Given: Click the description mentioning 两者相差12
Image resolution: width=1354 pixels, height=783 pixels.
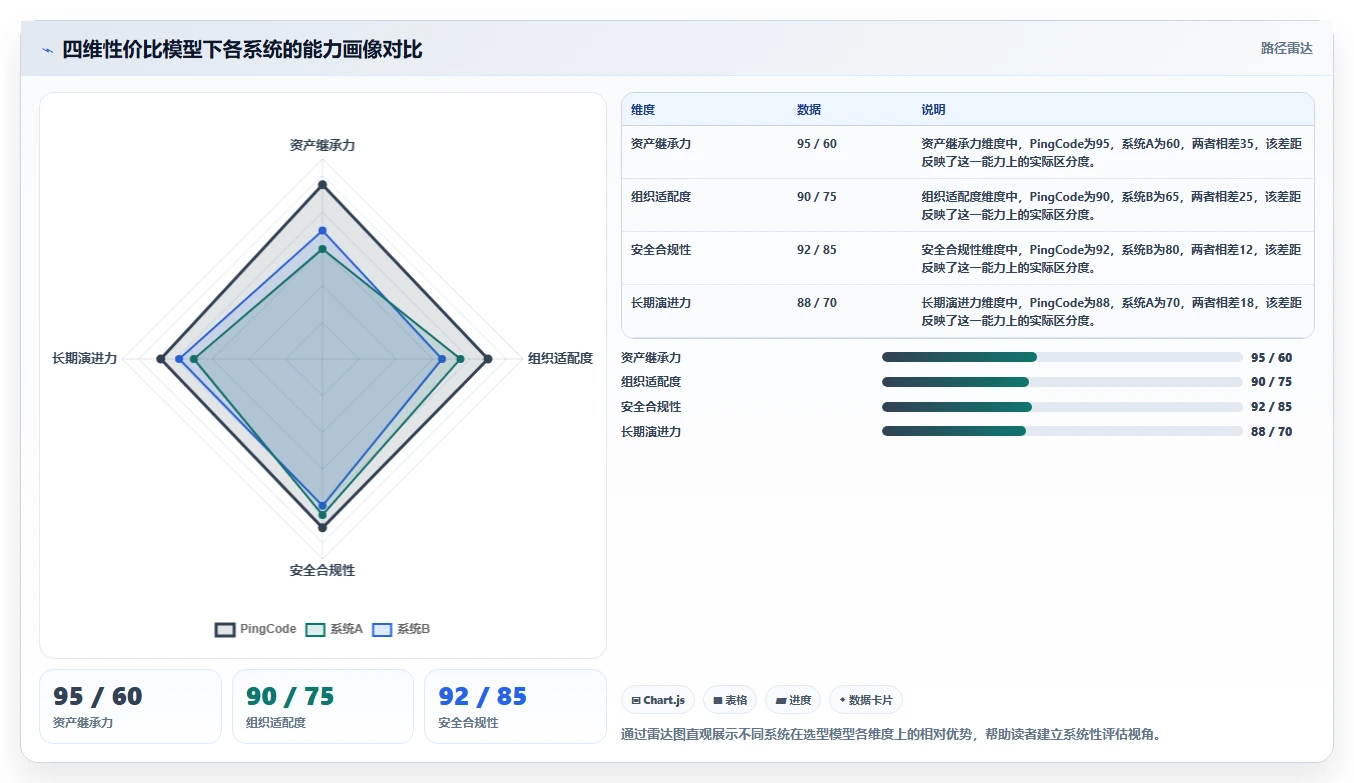Looking at the screenshot, I should (x=1111, y=258).
